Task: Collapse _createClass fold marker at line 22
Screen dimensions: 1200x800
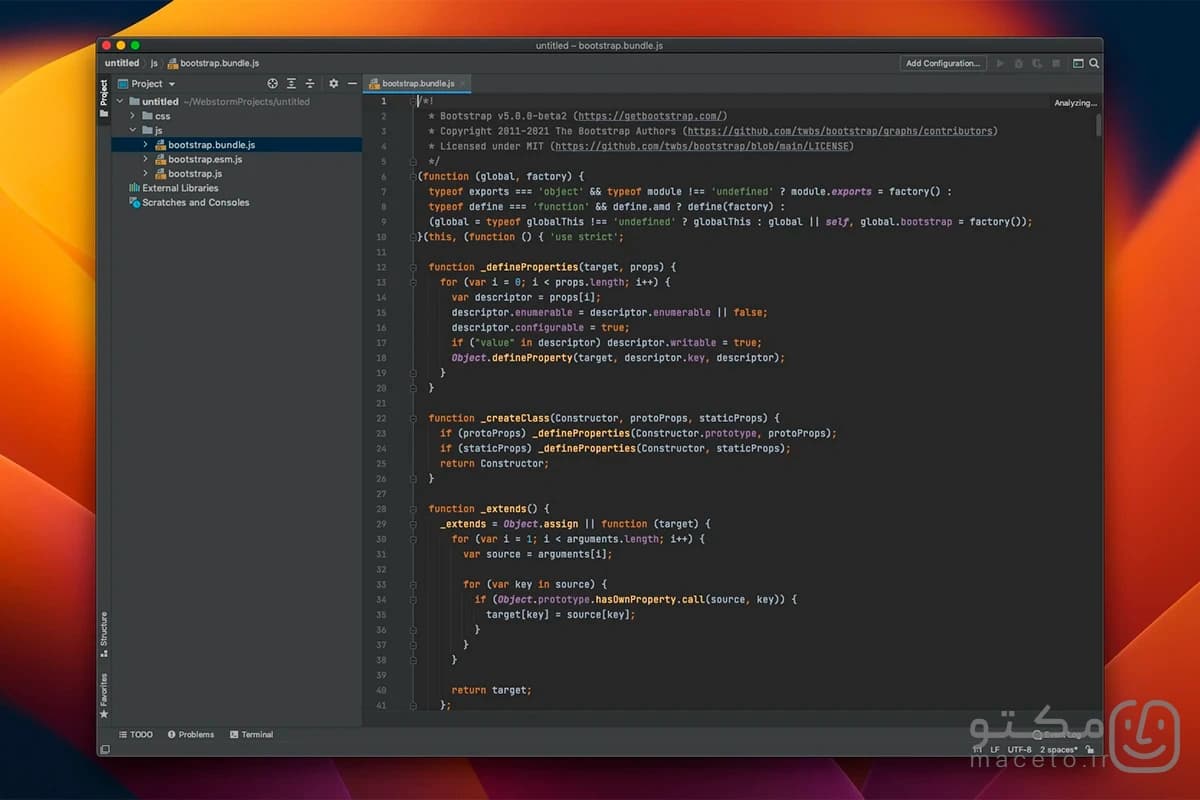Action: point(413,418)
